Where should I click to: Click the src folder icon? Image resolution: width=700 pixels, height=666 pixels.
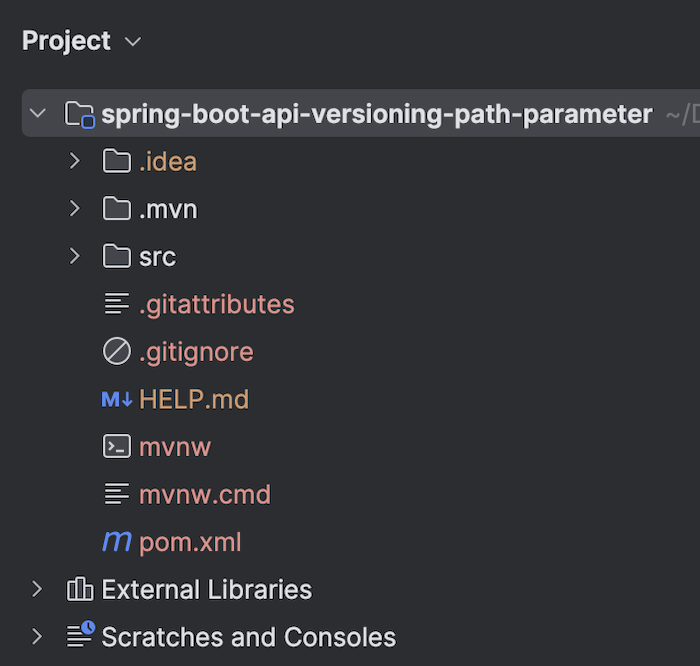[117, 257]
